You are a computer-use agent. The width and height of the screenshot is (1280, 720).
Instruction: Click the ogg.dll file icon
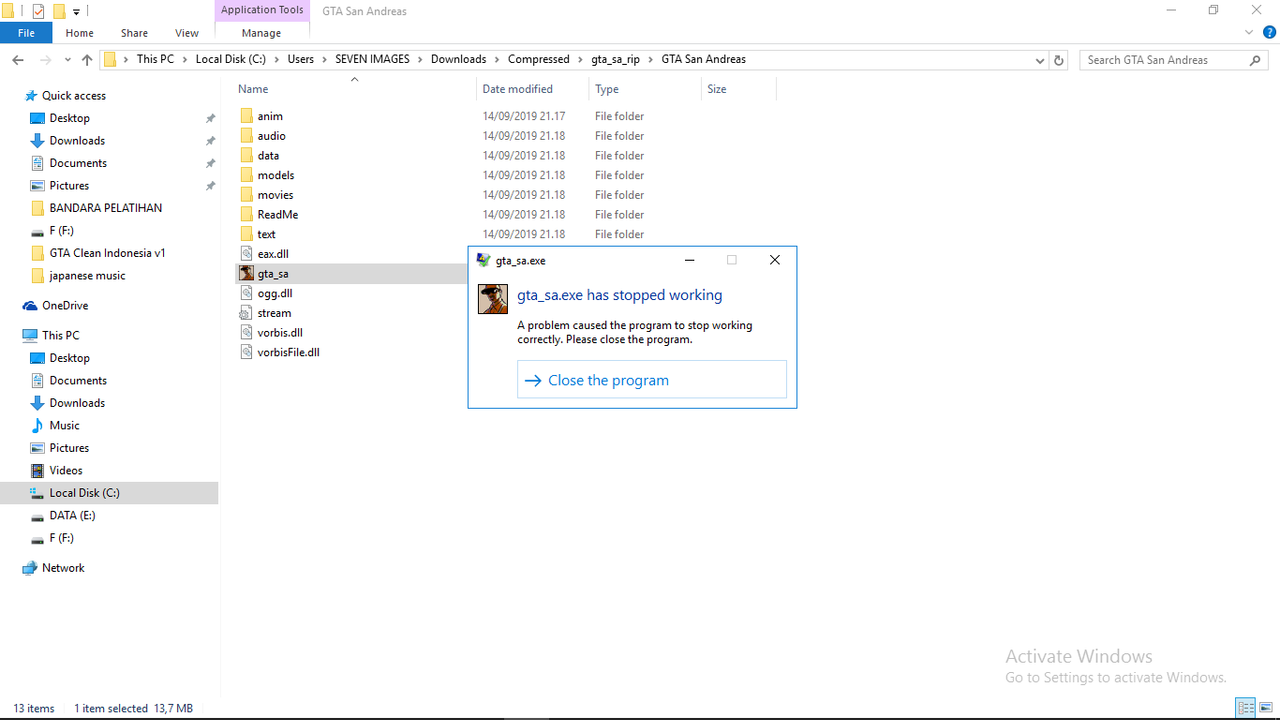point(247,293)
